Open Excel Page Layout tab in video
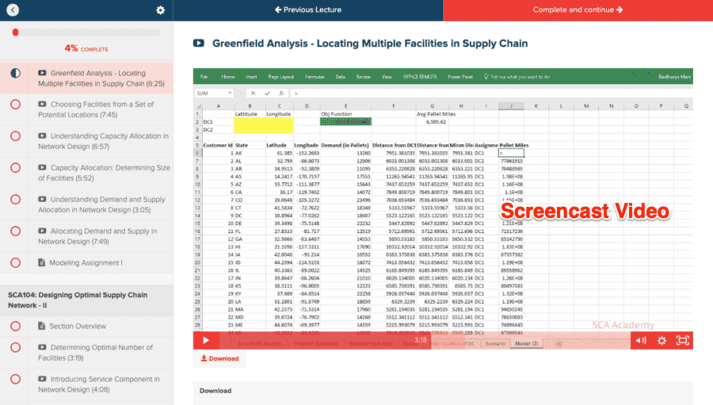713x405 pixels. click(281, 77)
